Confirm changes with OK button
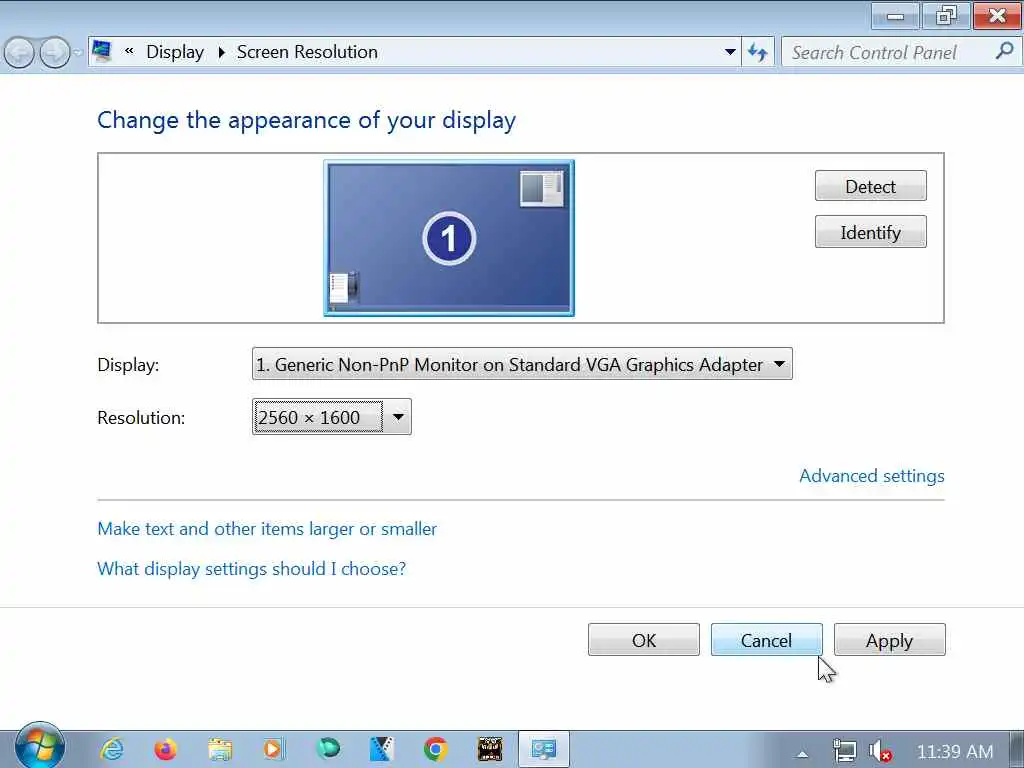 643,640
